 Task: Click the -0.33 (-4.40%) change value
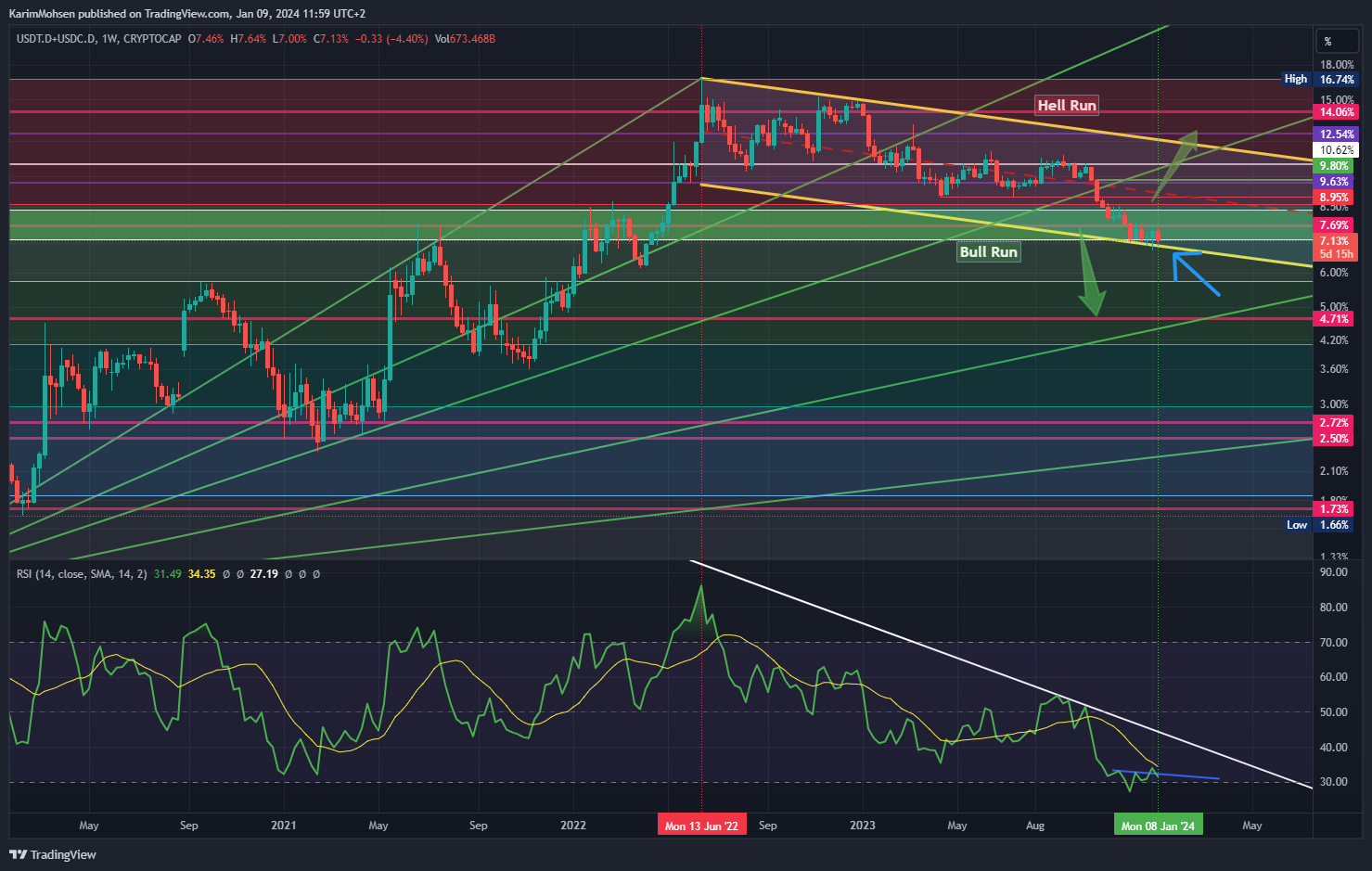point(391,39)
